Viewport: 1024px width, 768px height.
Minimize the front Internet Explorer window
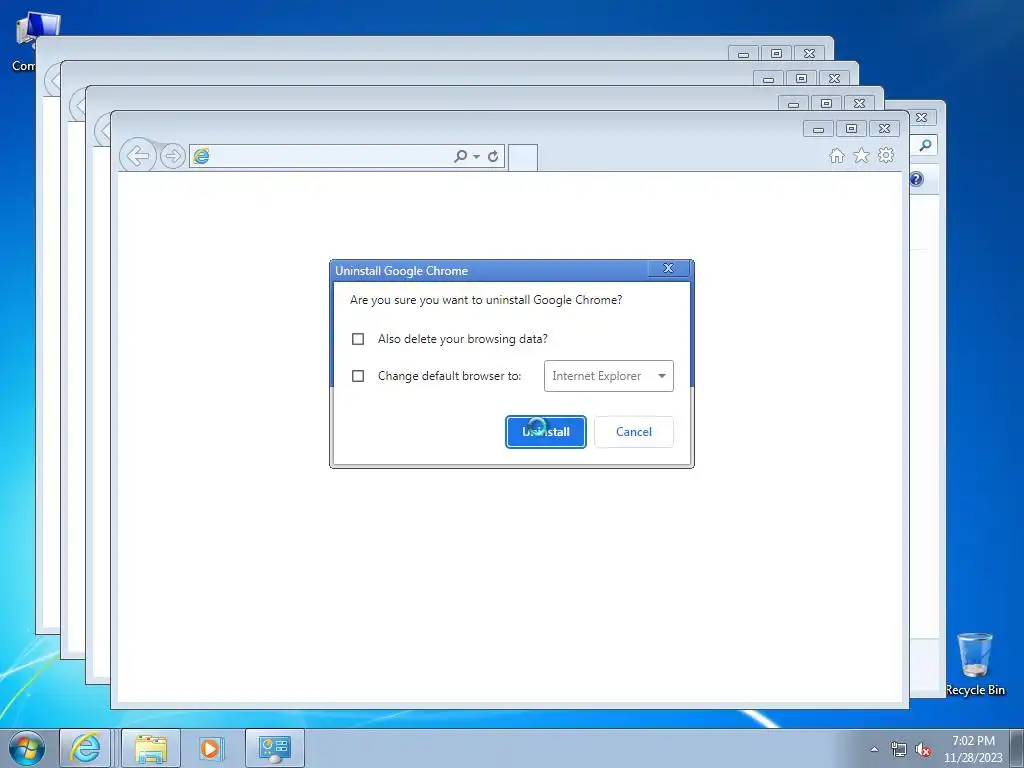[818, 129]
